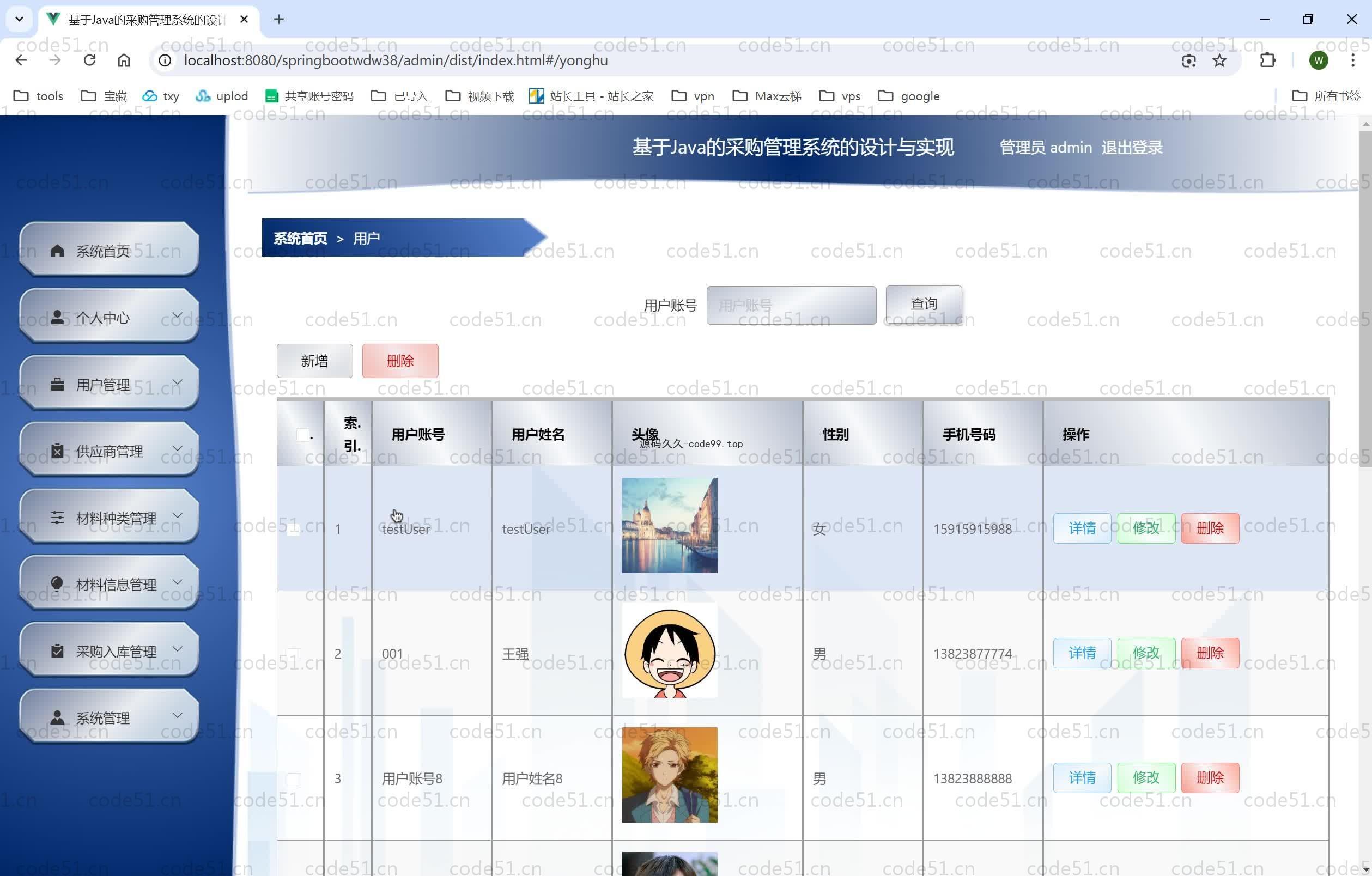The height and width of the screenshot is (876, 1372).
Task: Click the page vertical scrollbar
Action: pyautogui.click(x=1365, y=299)
